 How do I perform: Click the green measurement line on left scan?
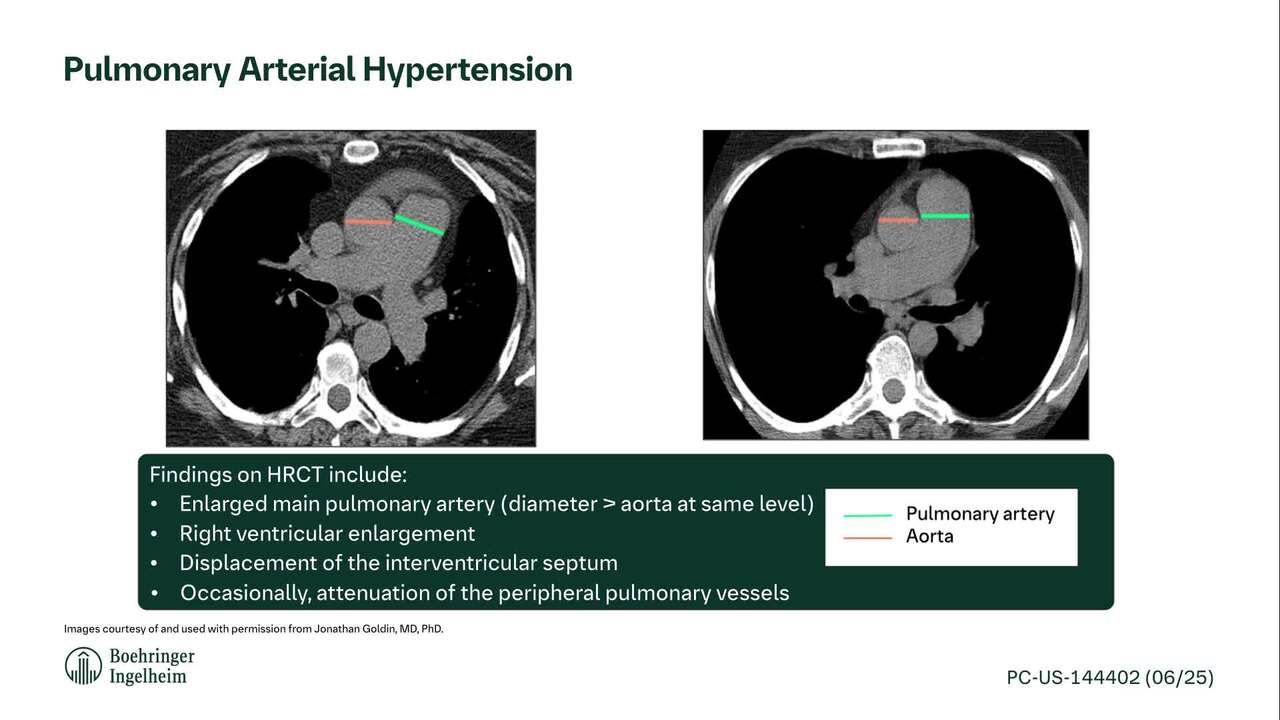click(x=420, y=225)
